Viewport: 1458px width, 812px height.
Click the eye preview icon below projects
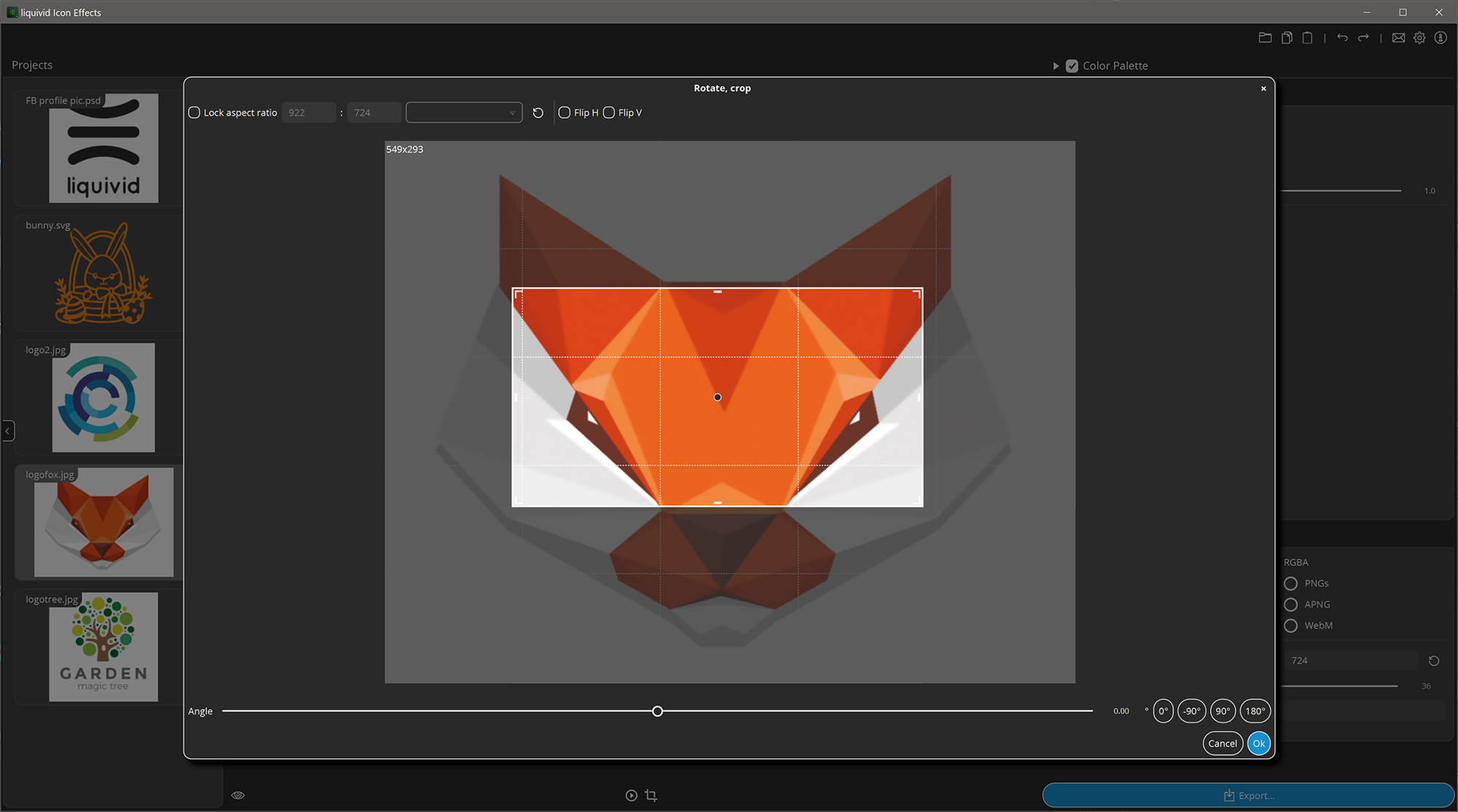coord(238,795)
